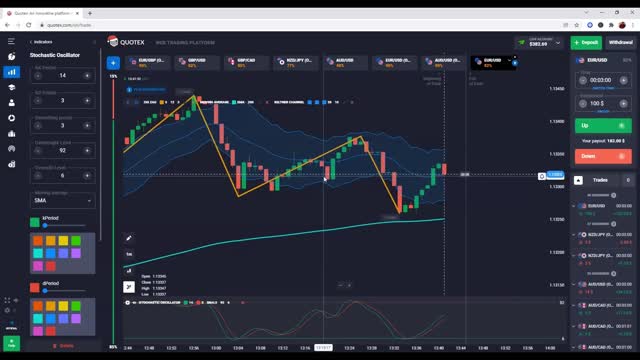Place an Up trade

click(x=603, y=126)
